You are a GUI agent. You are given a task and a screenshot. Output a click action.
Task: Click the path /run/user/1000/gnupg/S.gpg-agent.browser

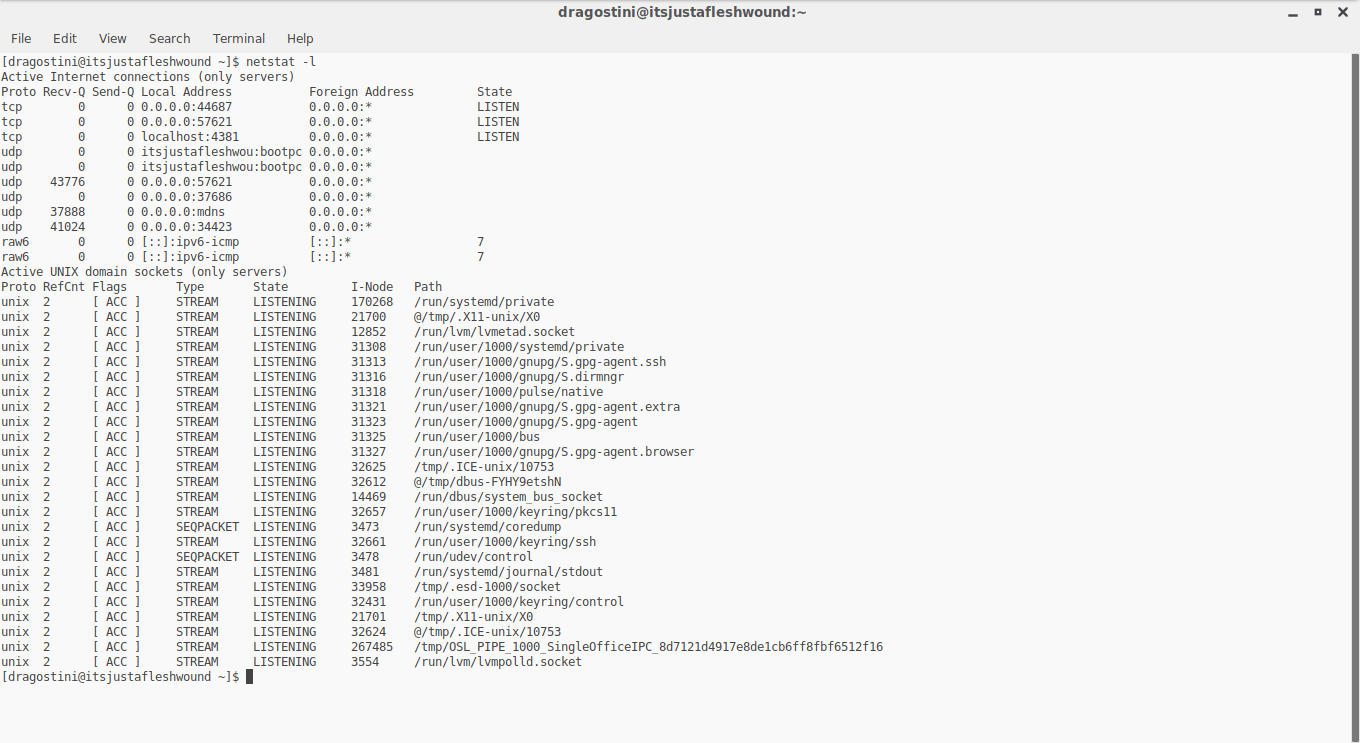pos(554,452)
